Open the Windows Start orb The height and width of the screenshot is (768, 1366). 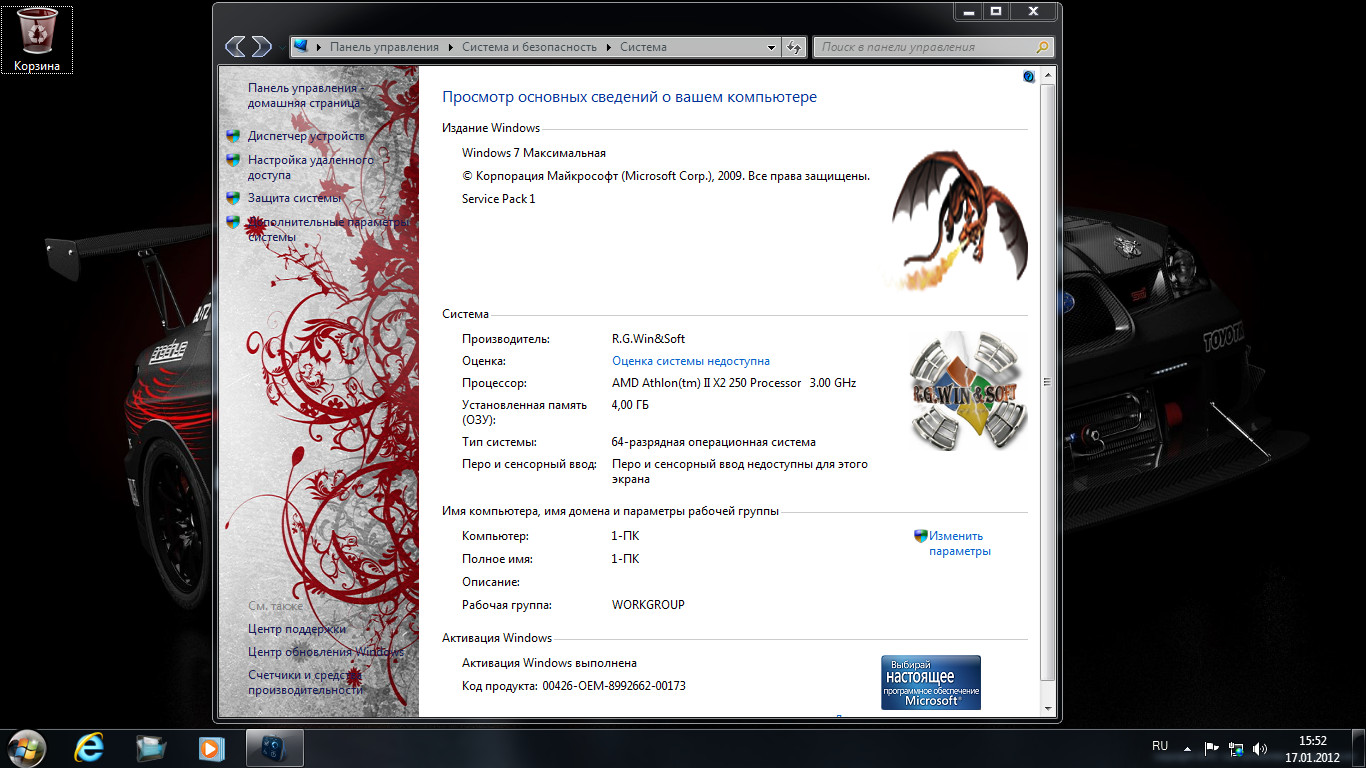[x=27, y=747]
